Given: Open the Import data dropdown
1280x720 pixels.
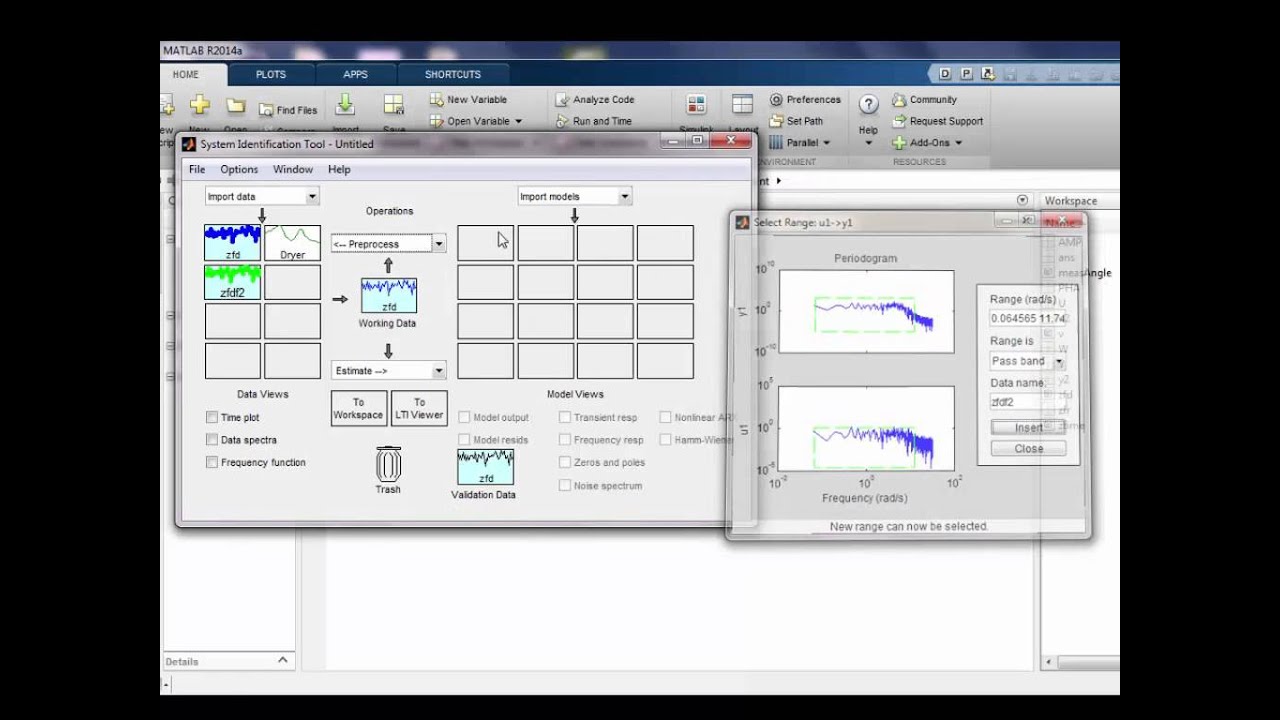Looking at the screenshot, I should click(262, 197).
